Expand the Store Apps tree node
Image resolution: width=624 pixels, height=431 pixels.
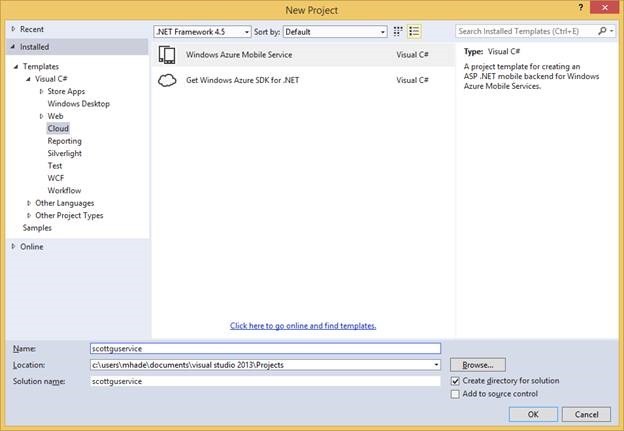(x=41, y=91)
